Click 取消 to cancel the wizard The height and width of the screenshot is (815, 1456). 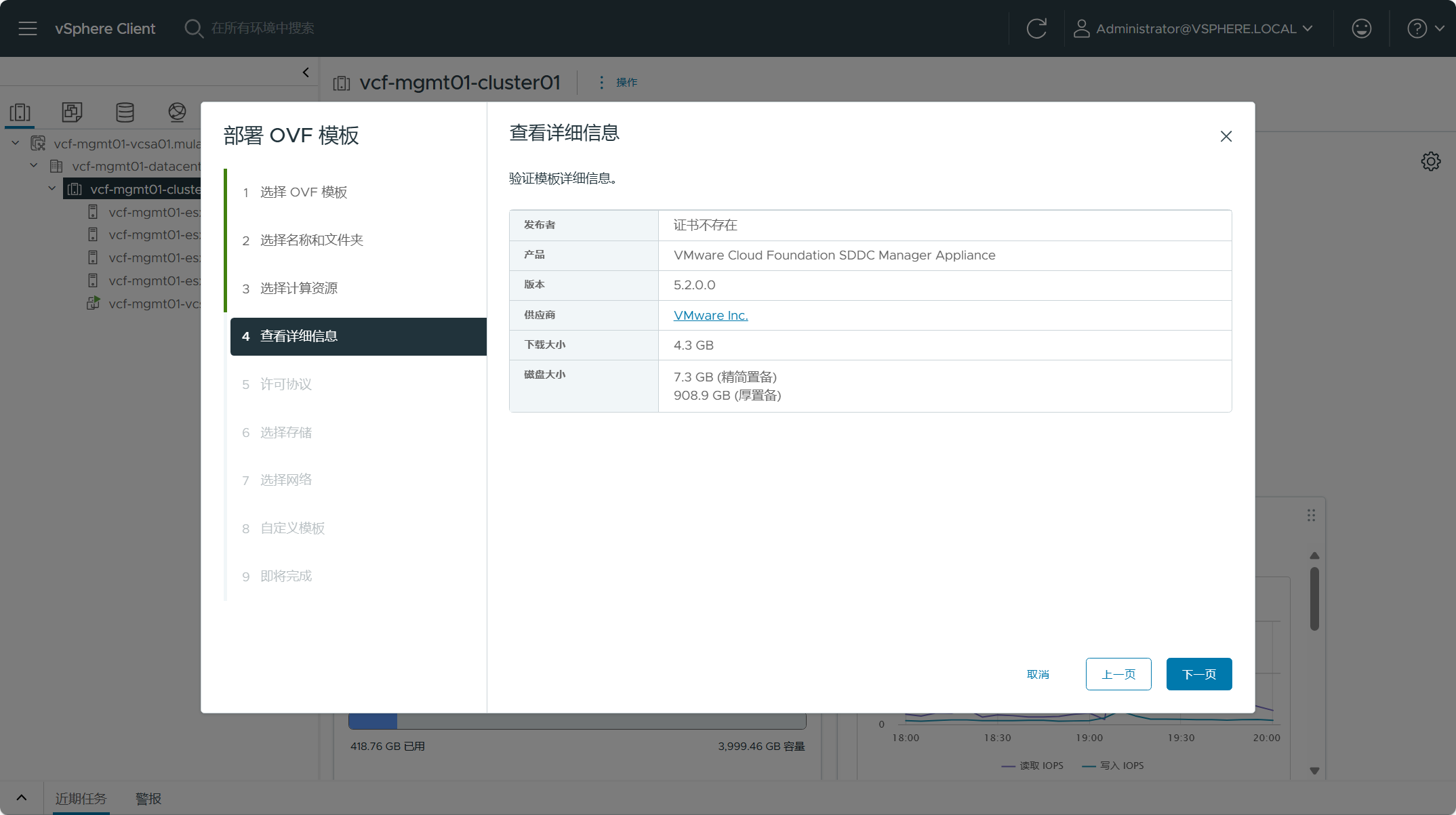click(1038, 674)
